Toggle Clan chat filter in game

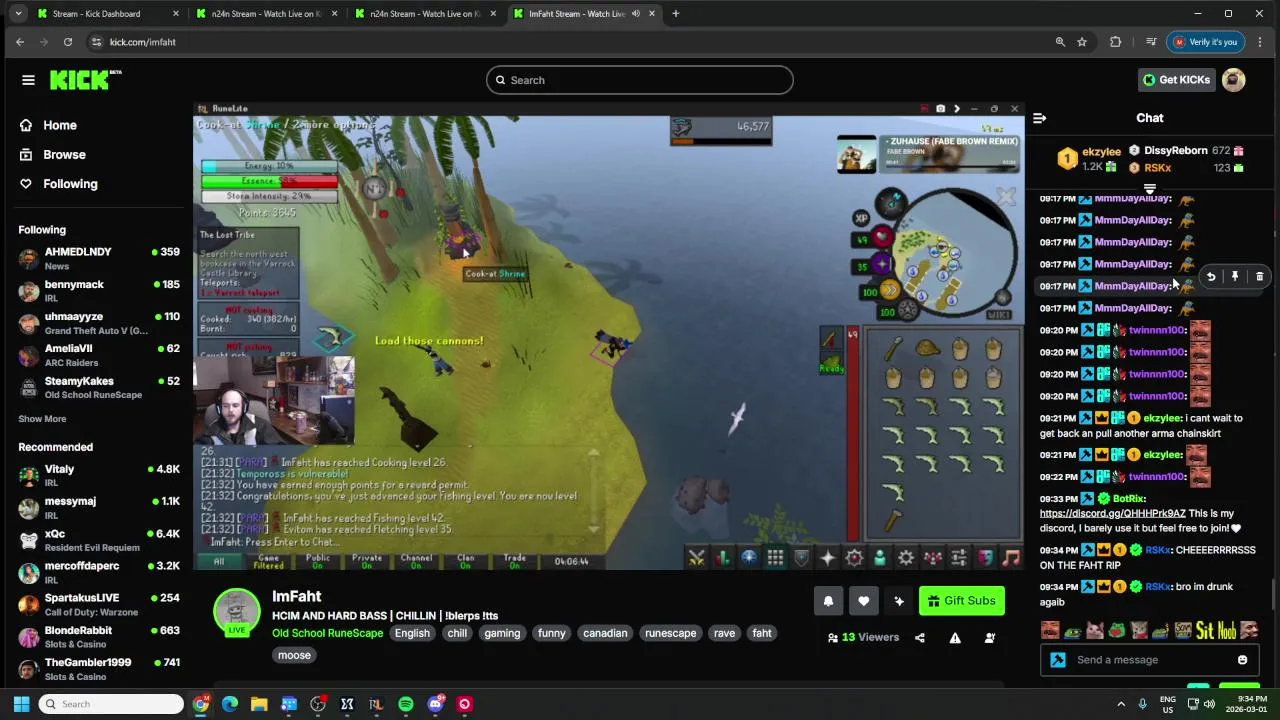465,561
